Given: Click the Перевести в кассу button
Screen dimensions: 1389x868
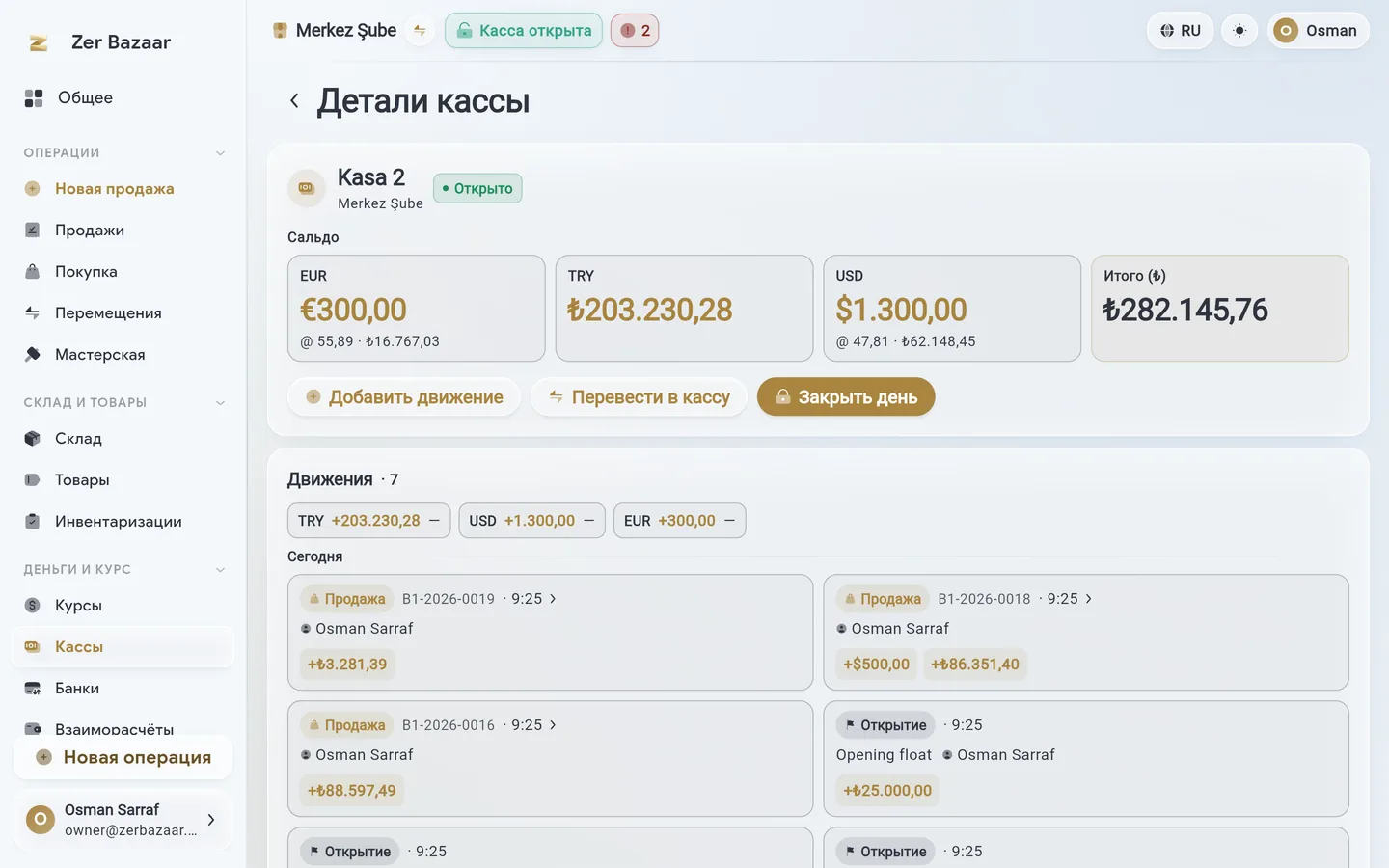Looking at the screenshot, I should pos(639,397).
